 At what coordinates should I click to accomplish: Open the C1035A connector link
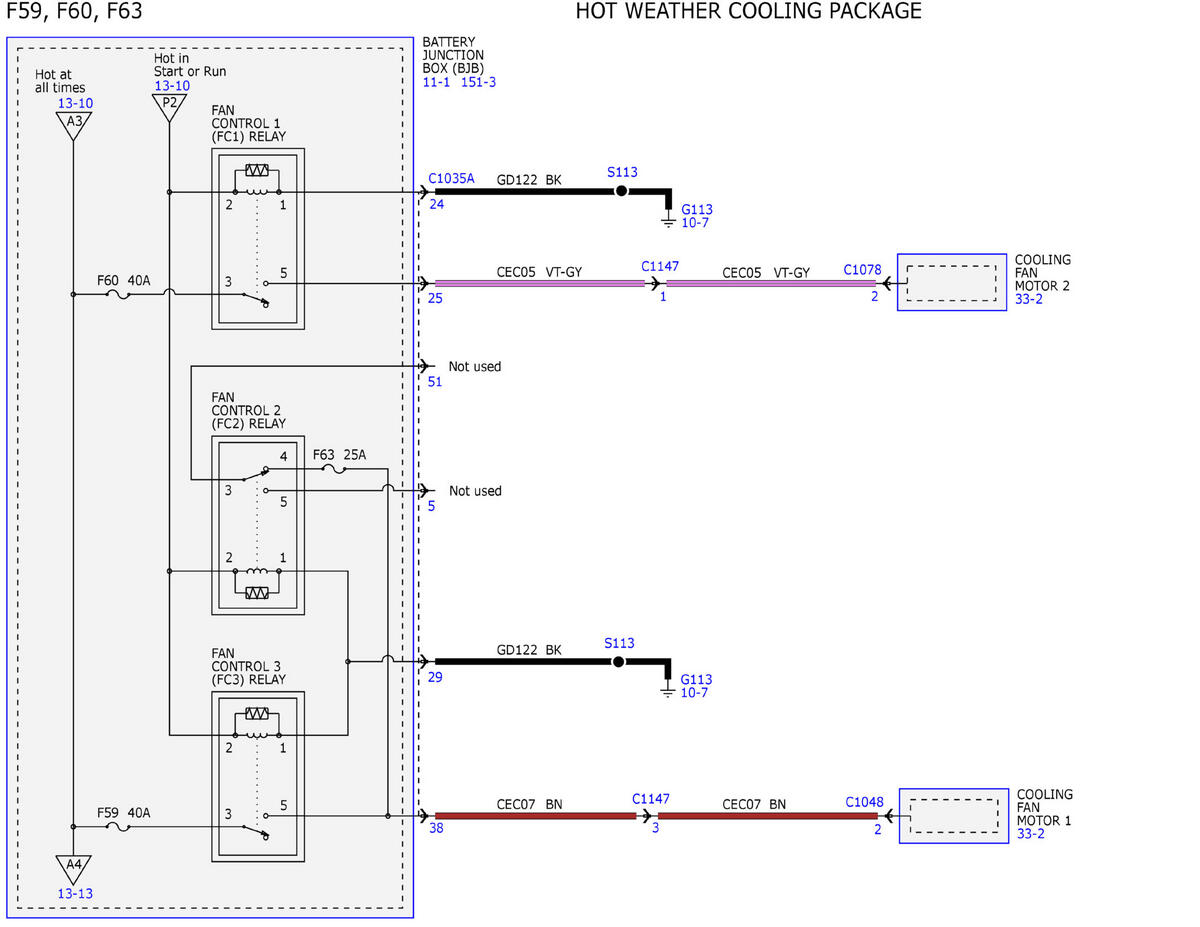(x=452, y=179)
